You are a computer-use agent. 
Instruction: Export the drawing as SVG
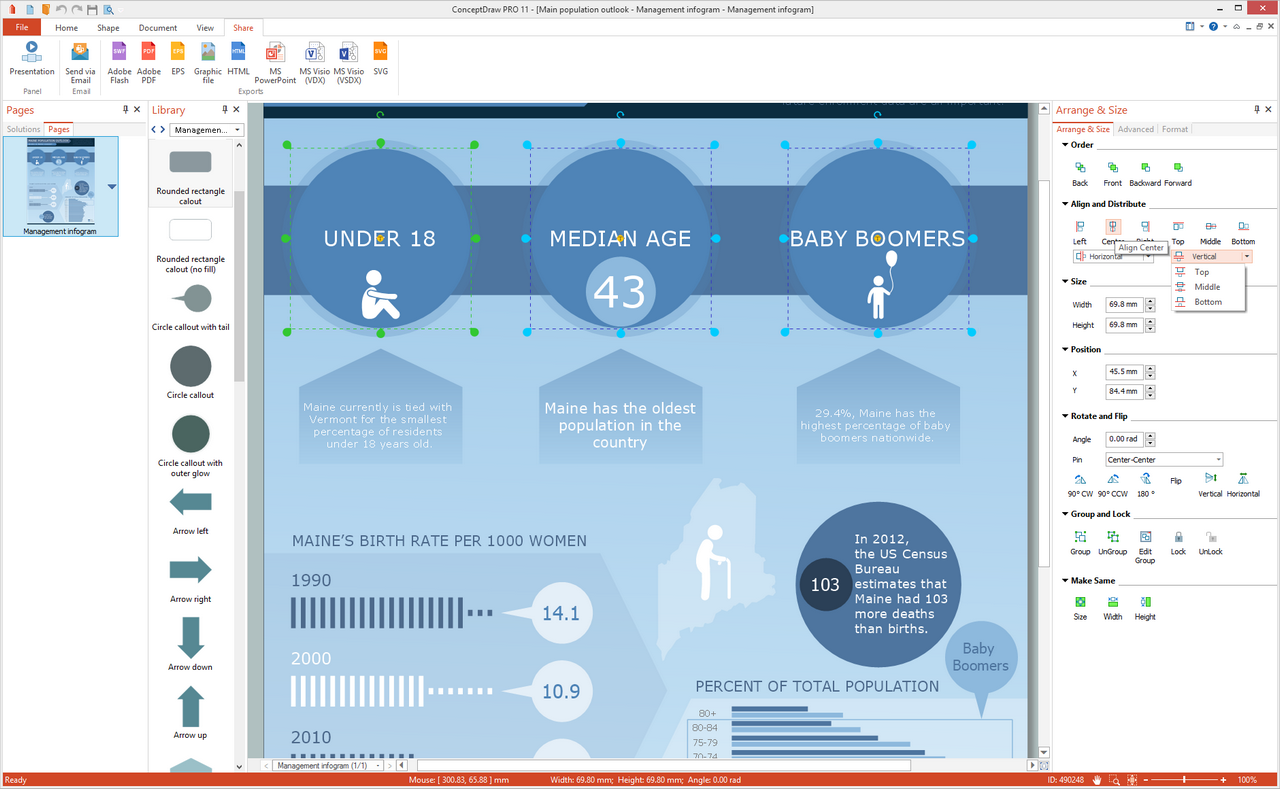[x=380, y=58]
